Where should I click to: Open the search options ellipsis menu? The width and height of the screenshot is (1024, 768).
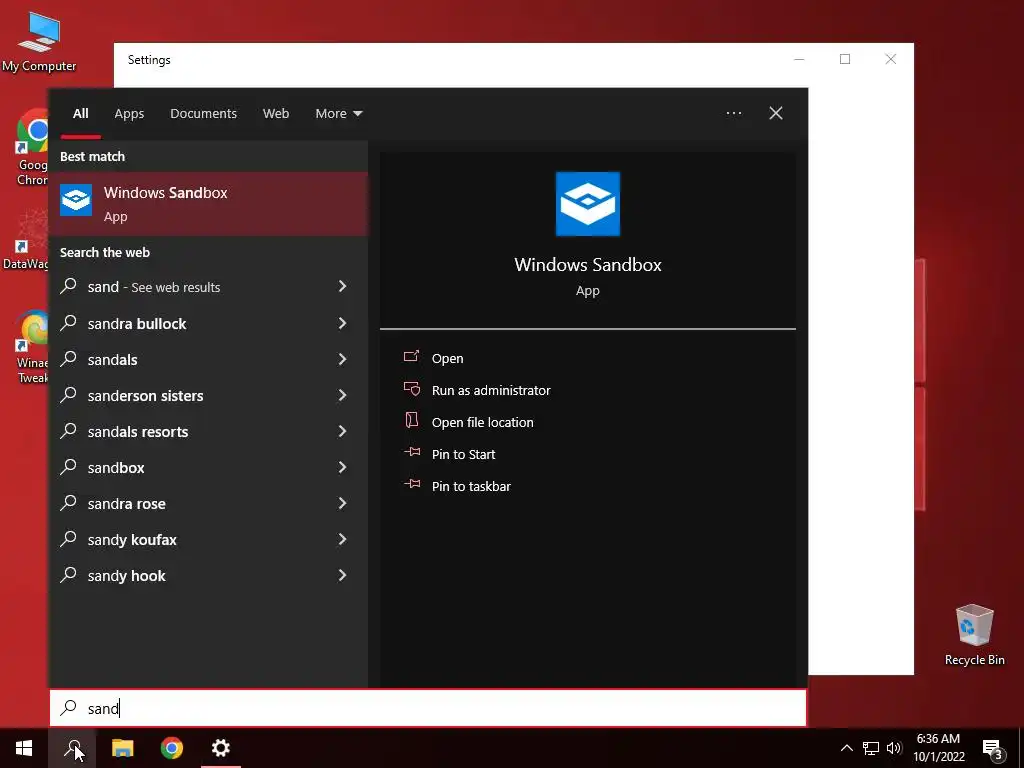(x=734, y=113)
